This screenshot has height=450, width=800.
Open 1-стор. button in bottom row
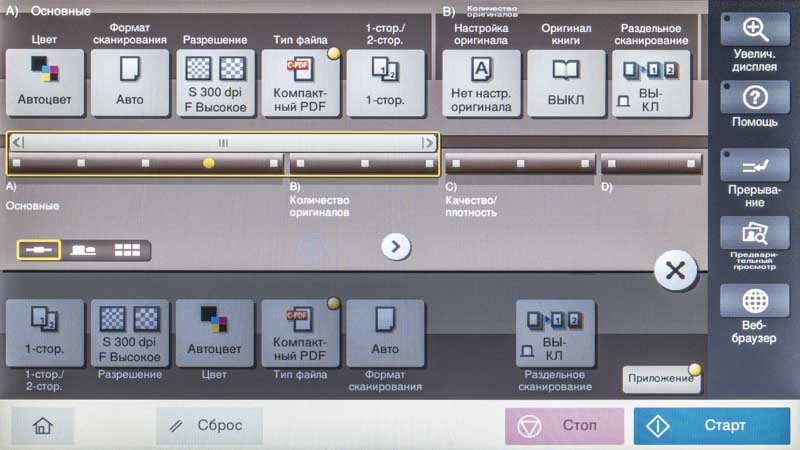pos(45,333)
